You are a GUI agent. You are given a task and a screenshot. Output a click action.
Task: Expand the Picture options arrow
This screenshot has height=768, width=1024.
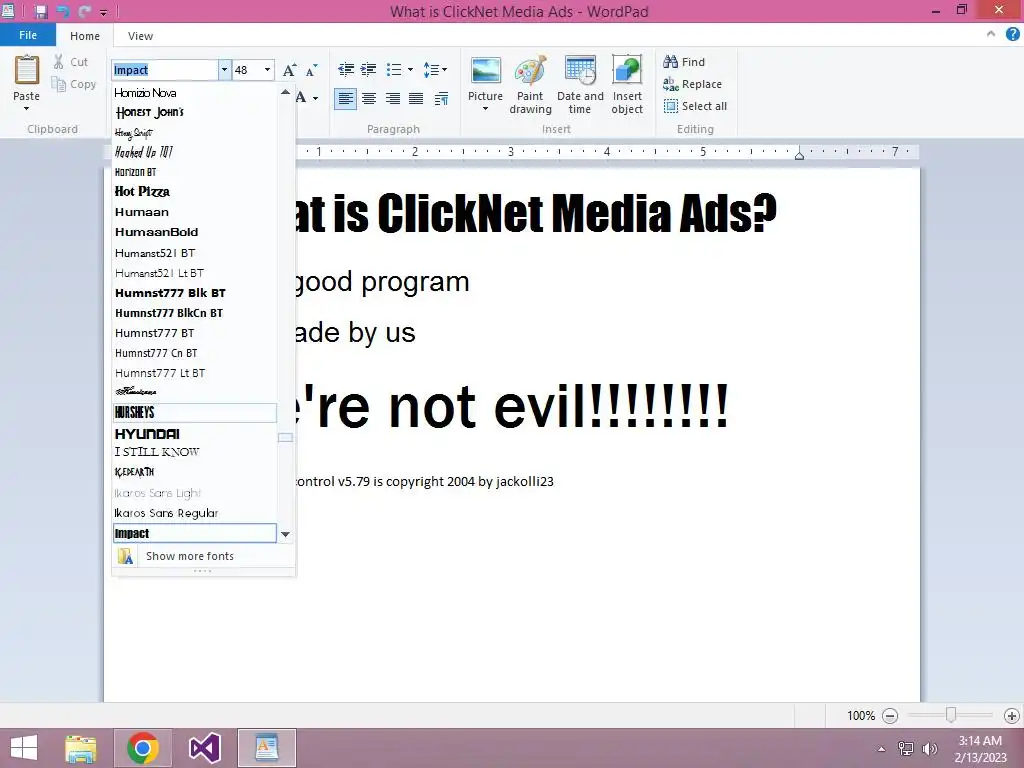(x=485, y=109)
